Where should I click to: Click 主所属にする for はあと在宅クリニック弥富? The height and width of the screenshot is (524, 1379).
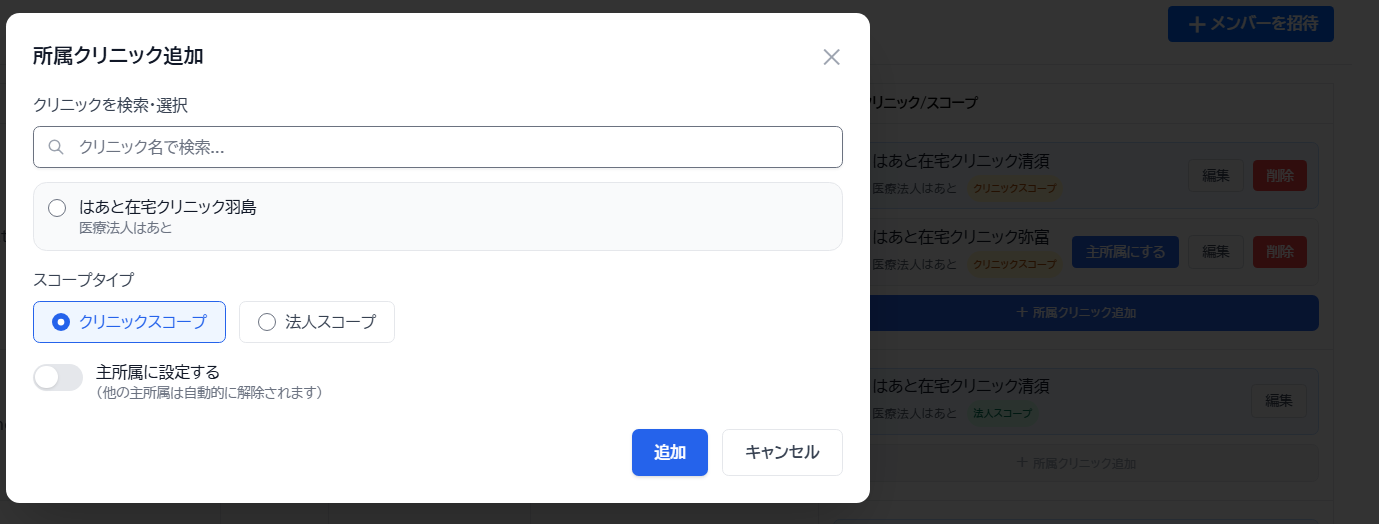1125,252
